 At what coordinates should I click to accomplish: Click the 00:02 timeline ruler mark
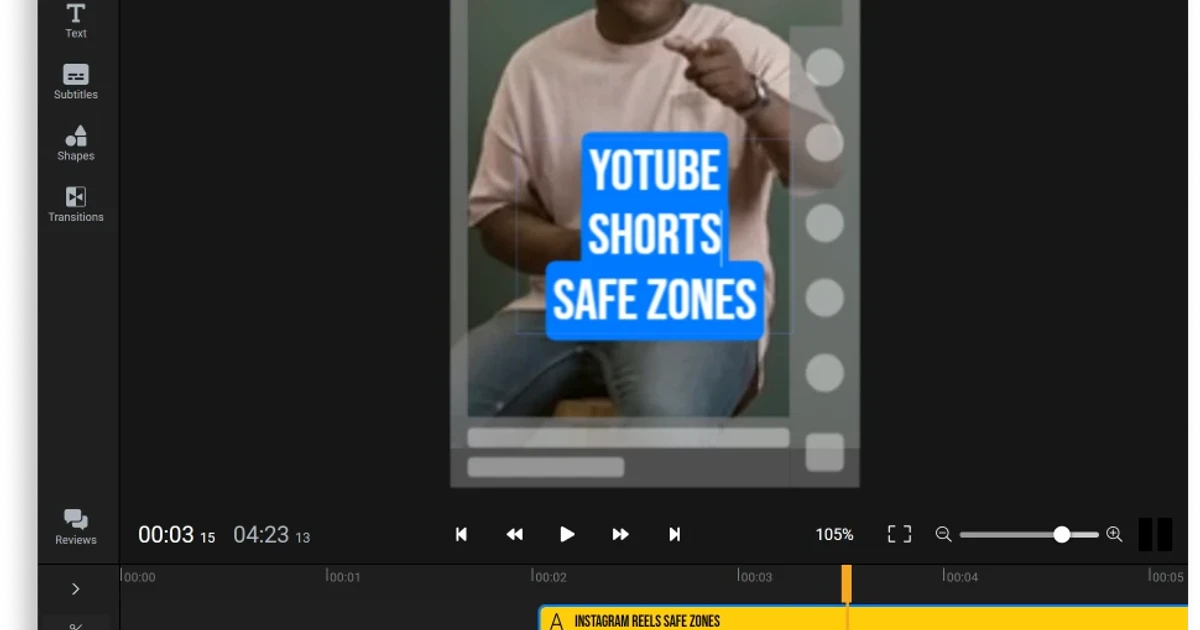click(x=550, y=576)
